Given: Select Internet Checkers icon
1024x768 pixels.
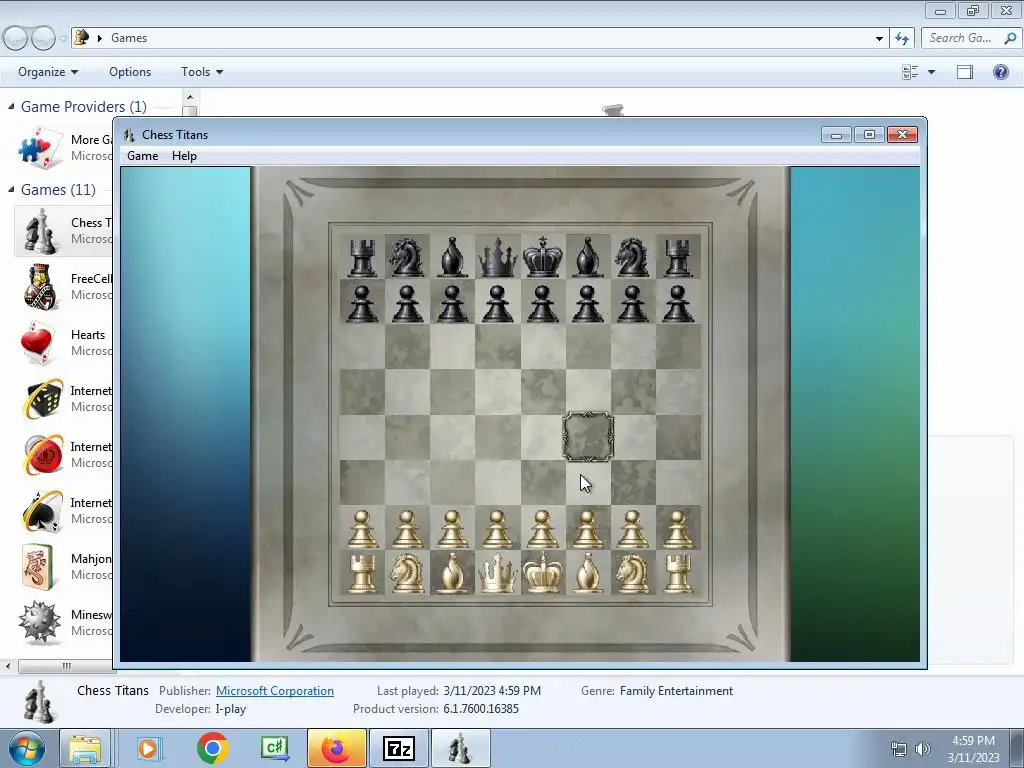Looking at the screenshot, I should click(42, 455).
